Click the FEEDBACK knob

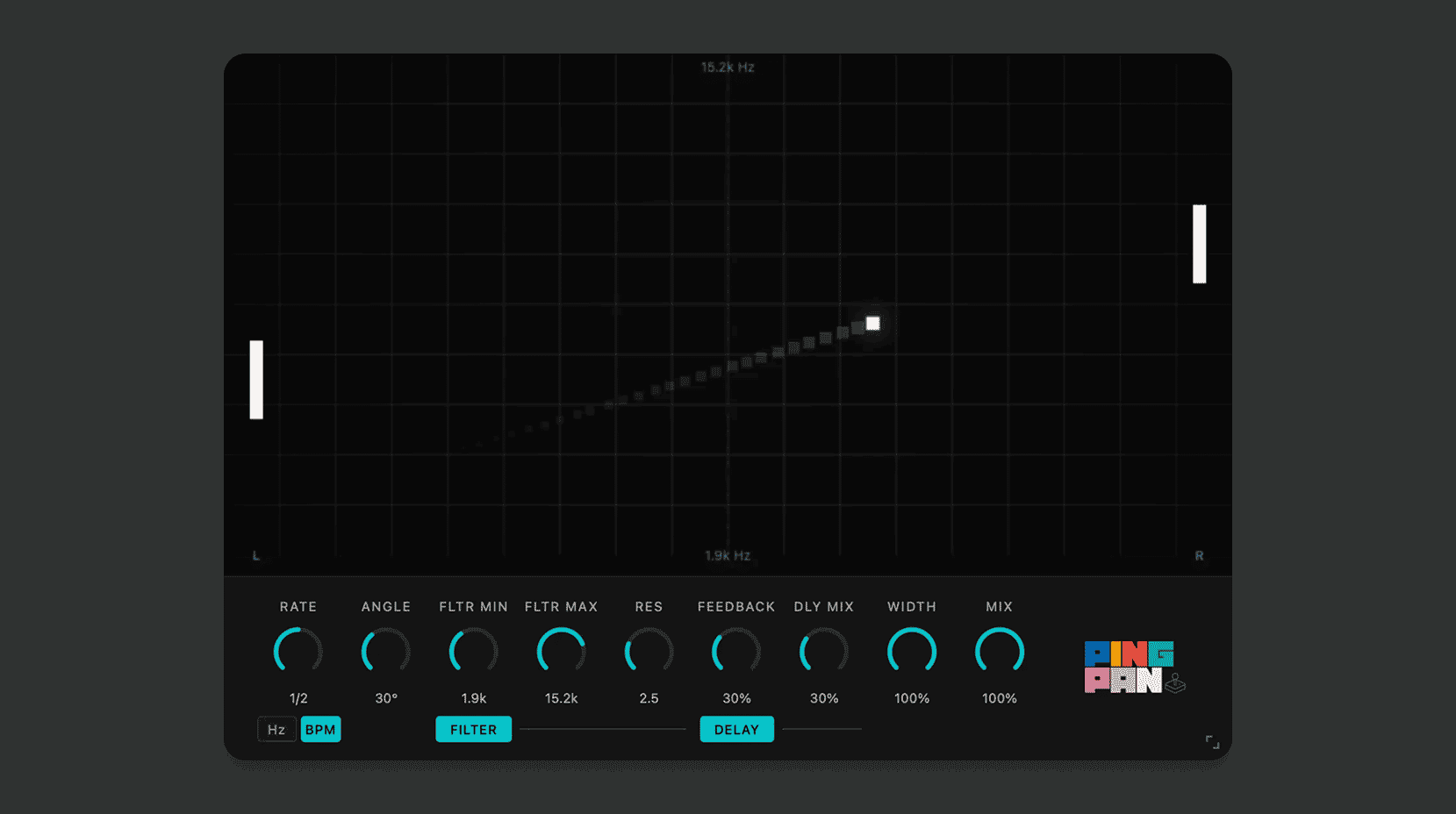[x=736, y=652]
